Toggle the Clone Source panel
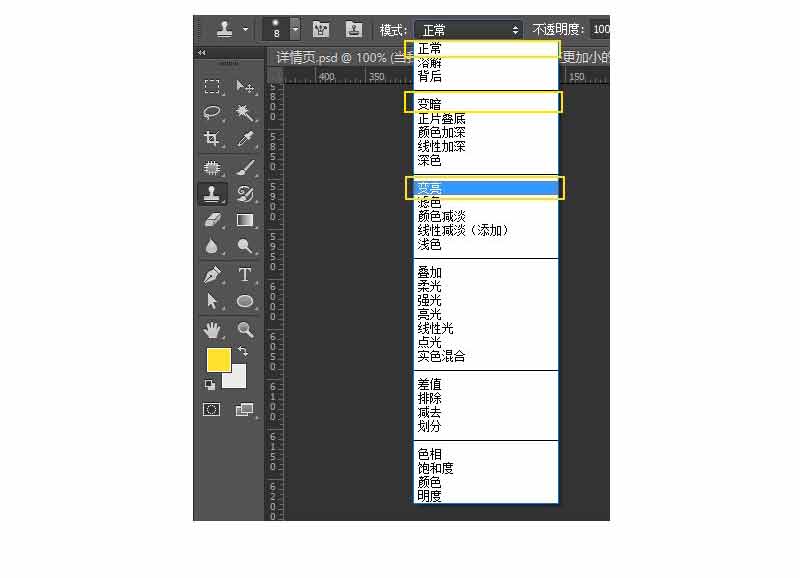Image resolution: width=800 pixels, height=578 pixels. (354, 30)
